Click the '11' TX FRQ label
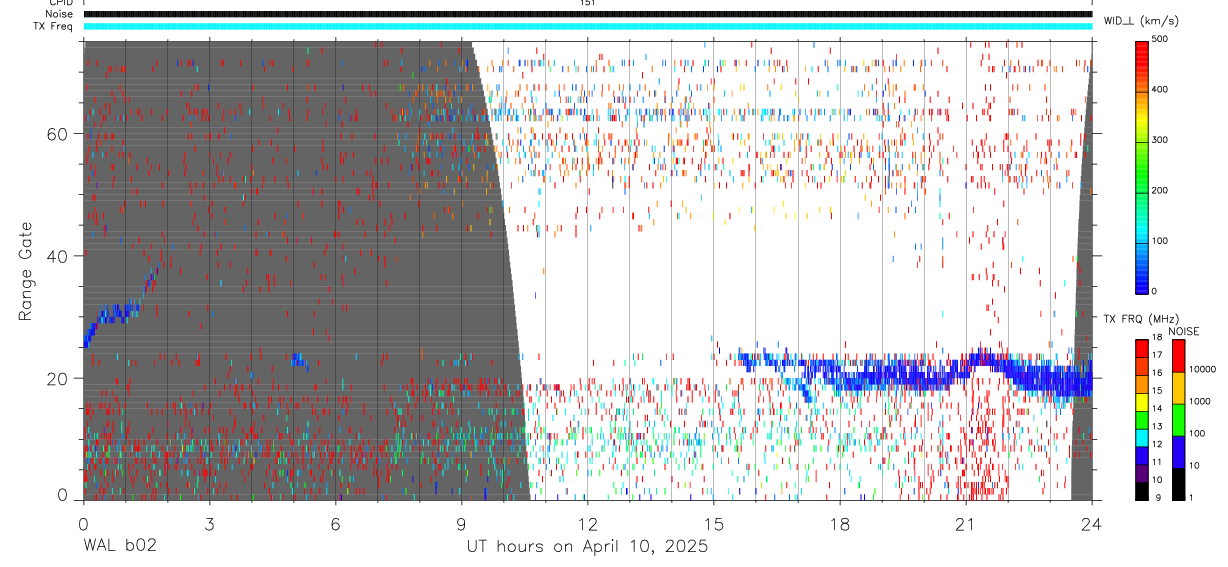Screen dimensions: 1228x567 (x=1157, y=463)
